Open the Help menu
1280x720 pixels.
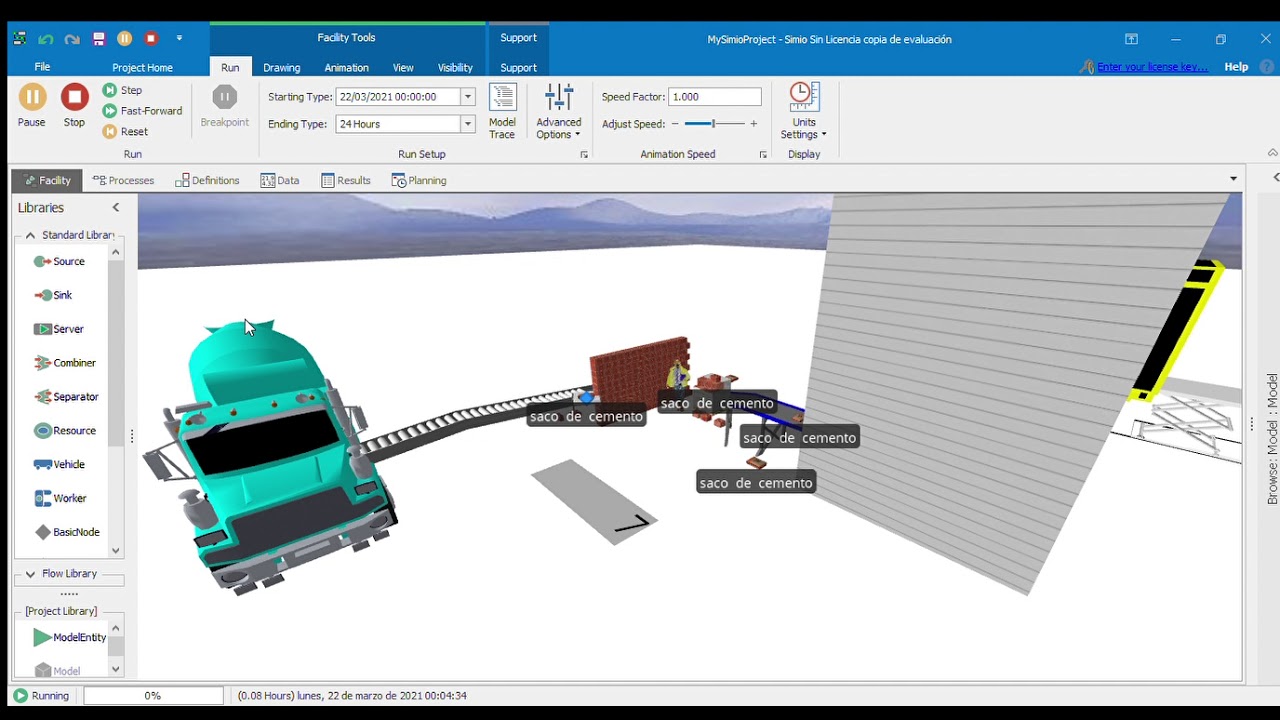pos(1236,67)
